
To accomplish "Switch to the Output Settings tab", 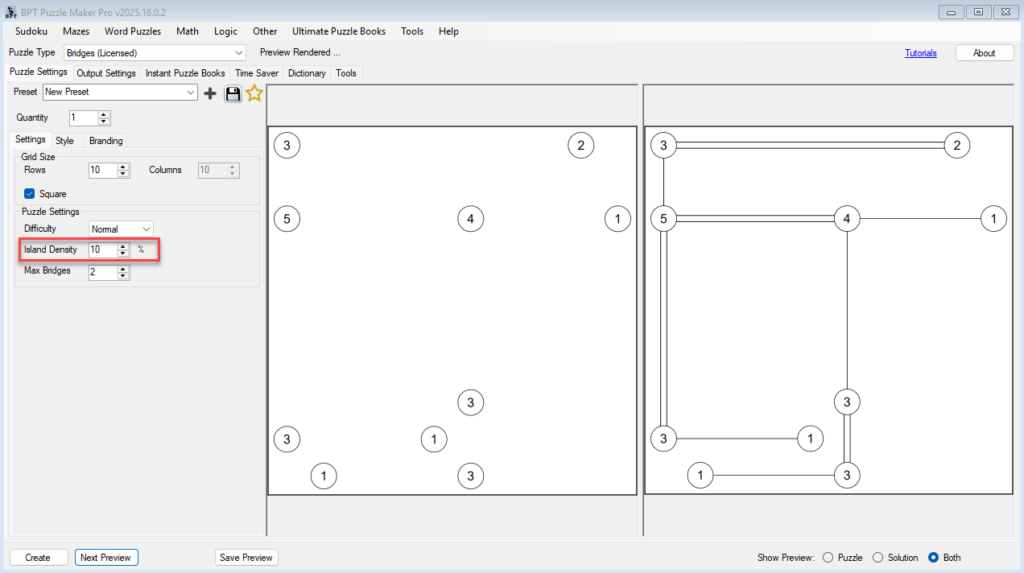I will point(106,73).
